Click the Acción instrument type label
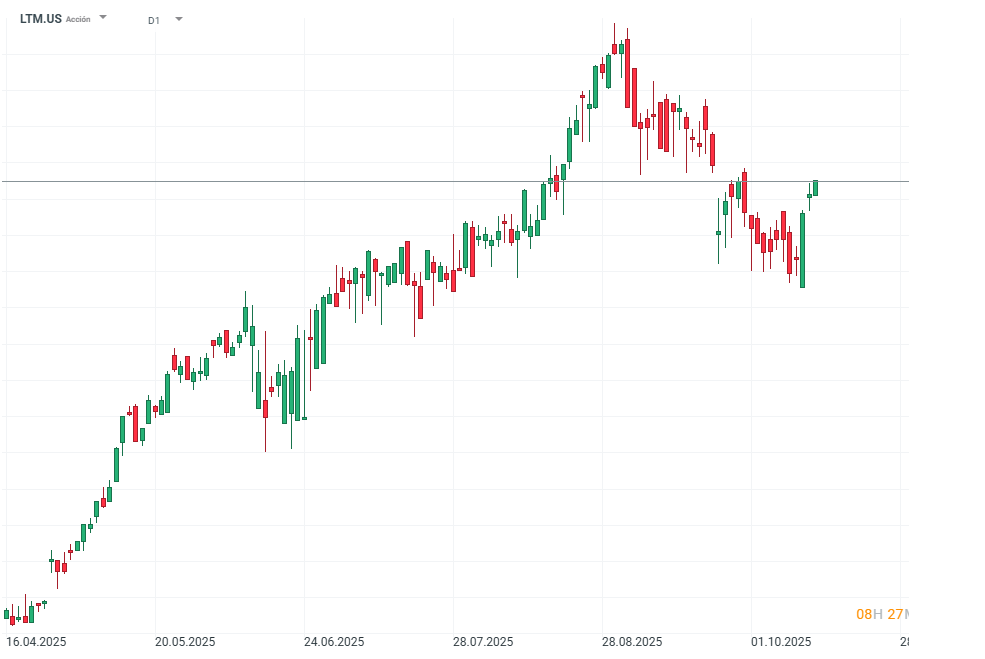Image resolution: width=985 pixels, height=659 pixels. click(78, 20)
